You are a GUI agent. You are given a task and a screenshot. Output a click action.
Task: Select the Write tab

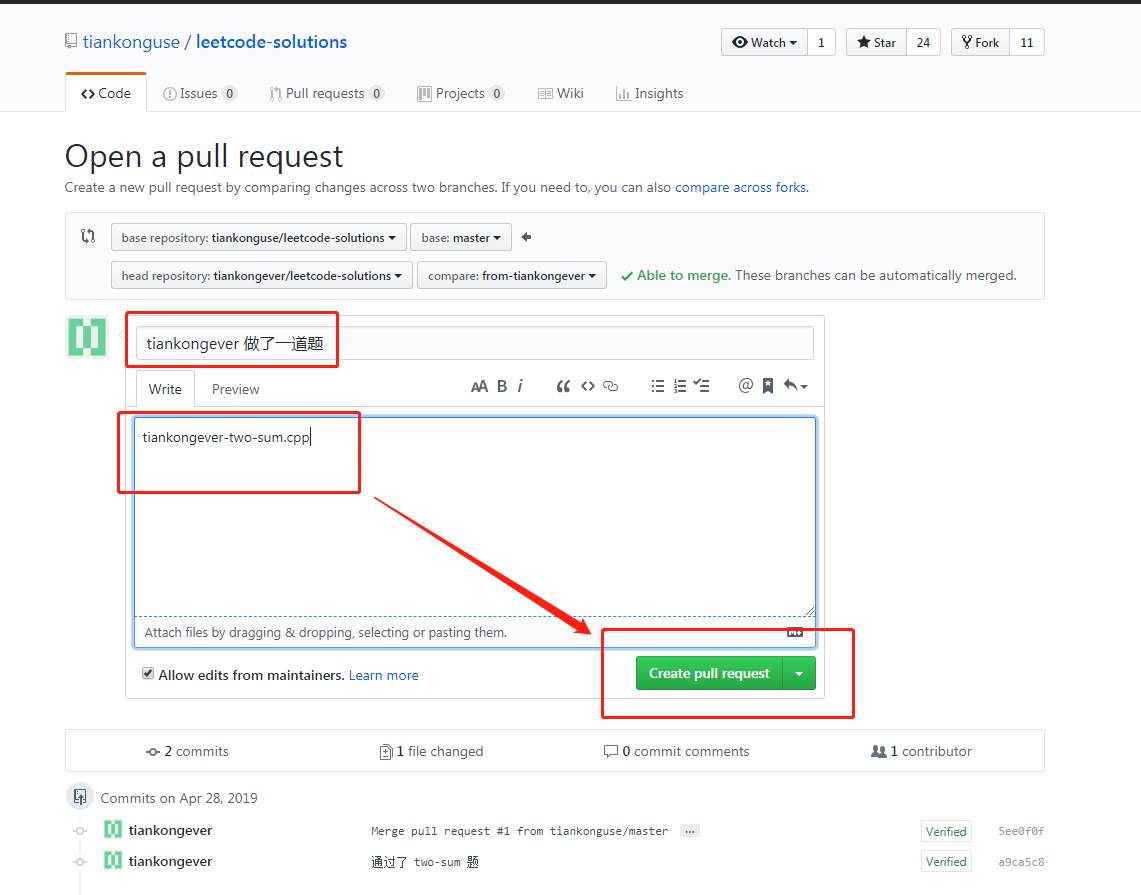(165, 389)
